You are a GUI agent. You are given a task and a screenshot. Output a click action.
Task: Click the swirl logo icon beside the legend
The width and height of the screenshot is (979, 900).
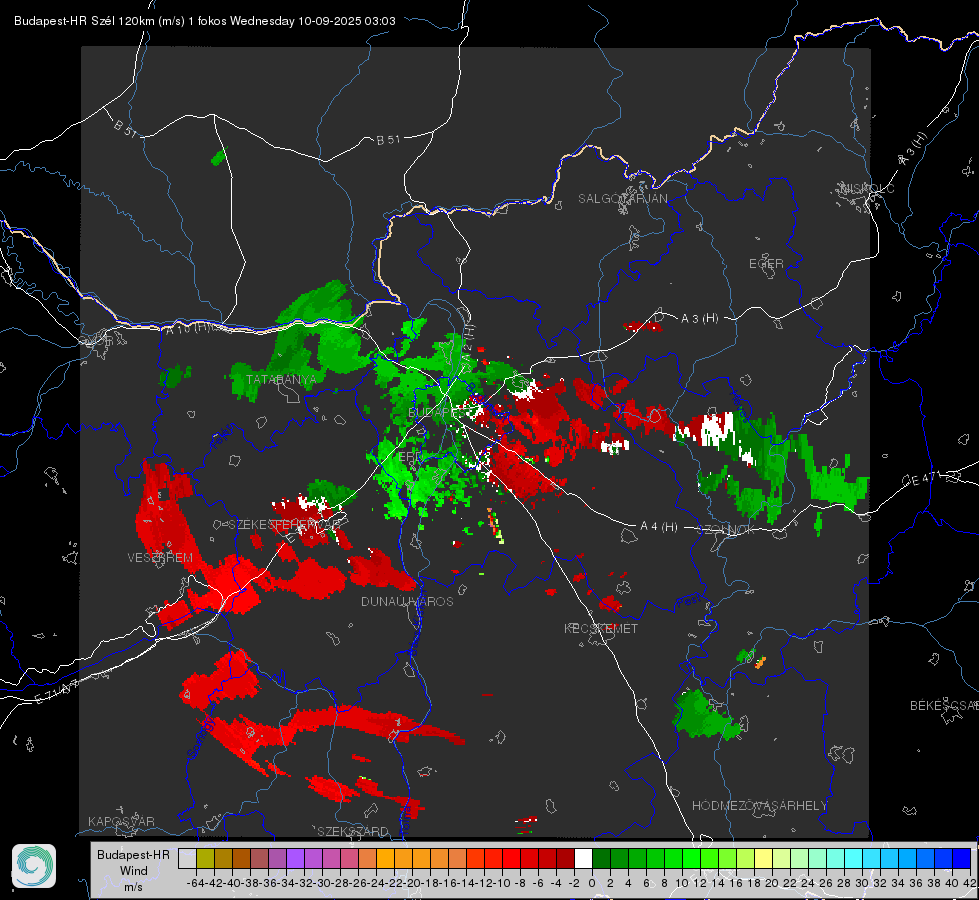[34, 866]
